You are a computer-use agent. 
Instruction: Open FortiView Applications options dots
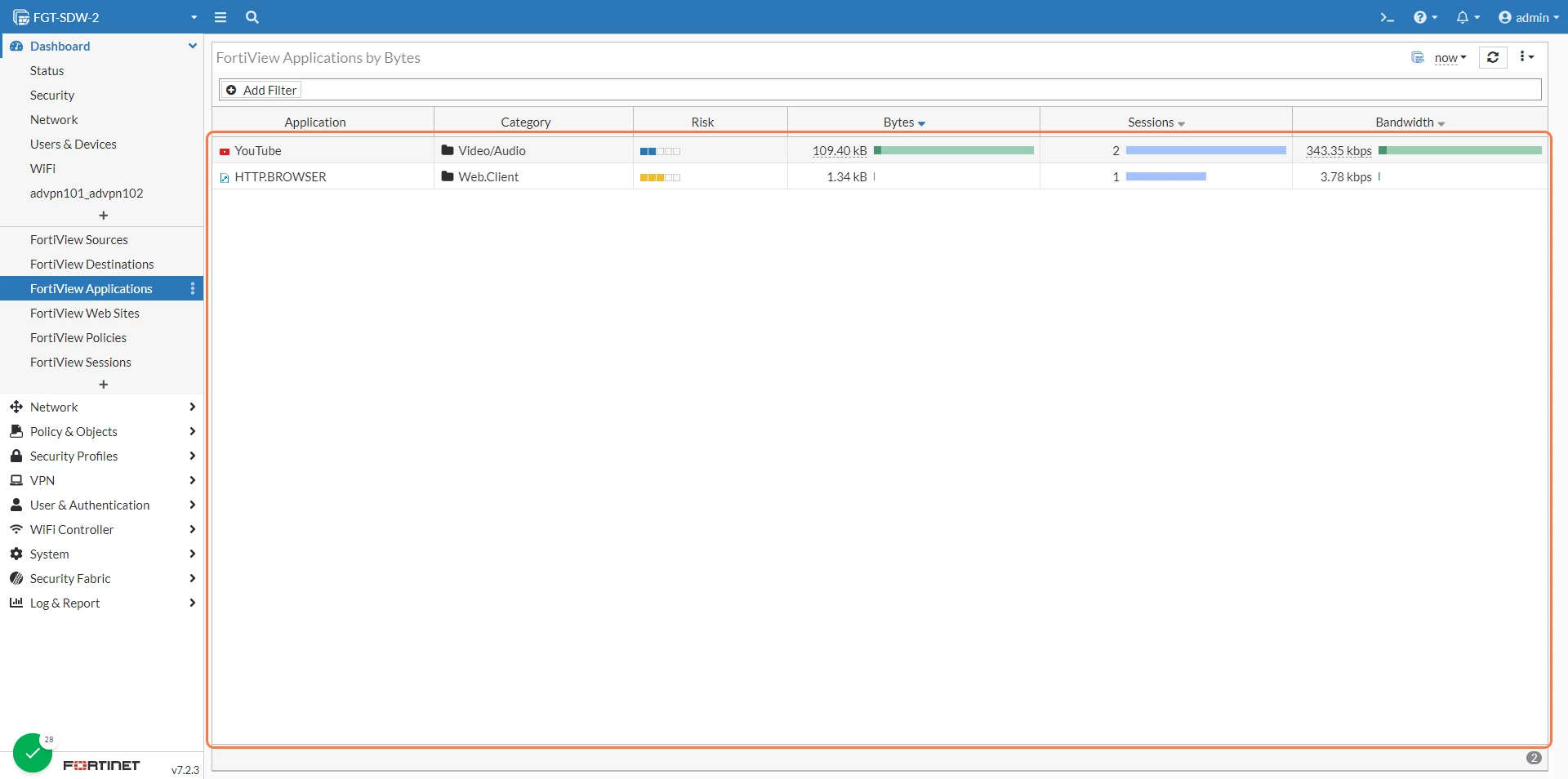pos(193,288)
